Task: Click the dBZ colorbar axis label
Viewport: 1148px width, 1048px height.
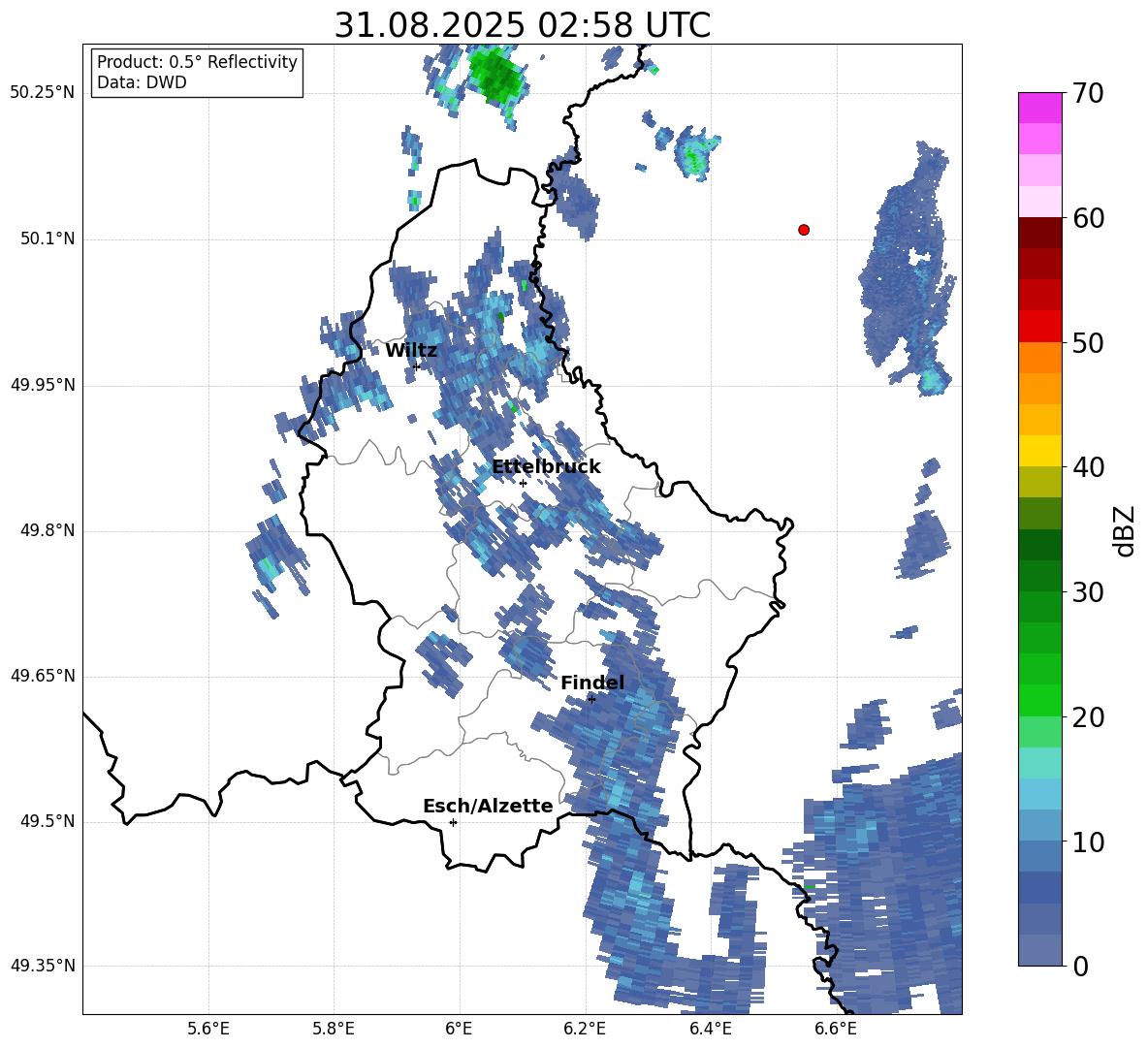Action: 1124,530
